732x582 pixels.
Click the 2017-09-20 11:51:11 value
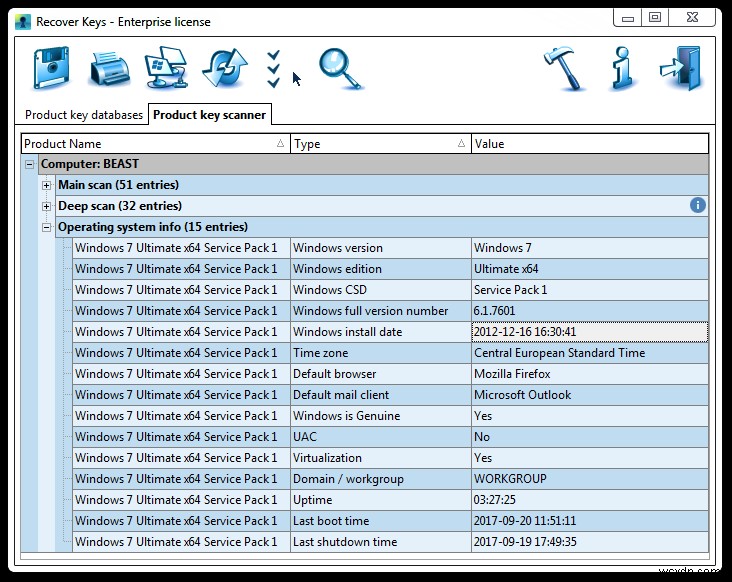coord(590,521)
